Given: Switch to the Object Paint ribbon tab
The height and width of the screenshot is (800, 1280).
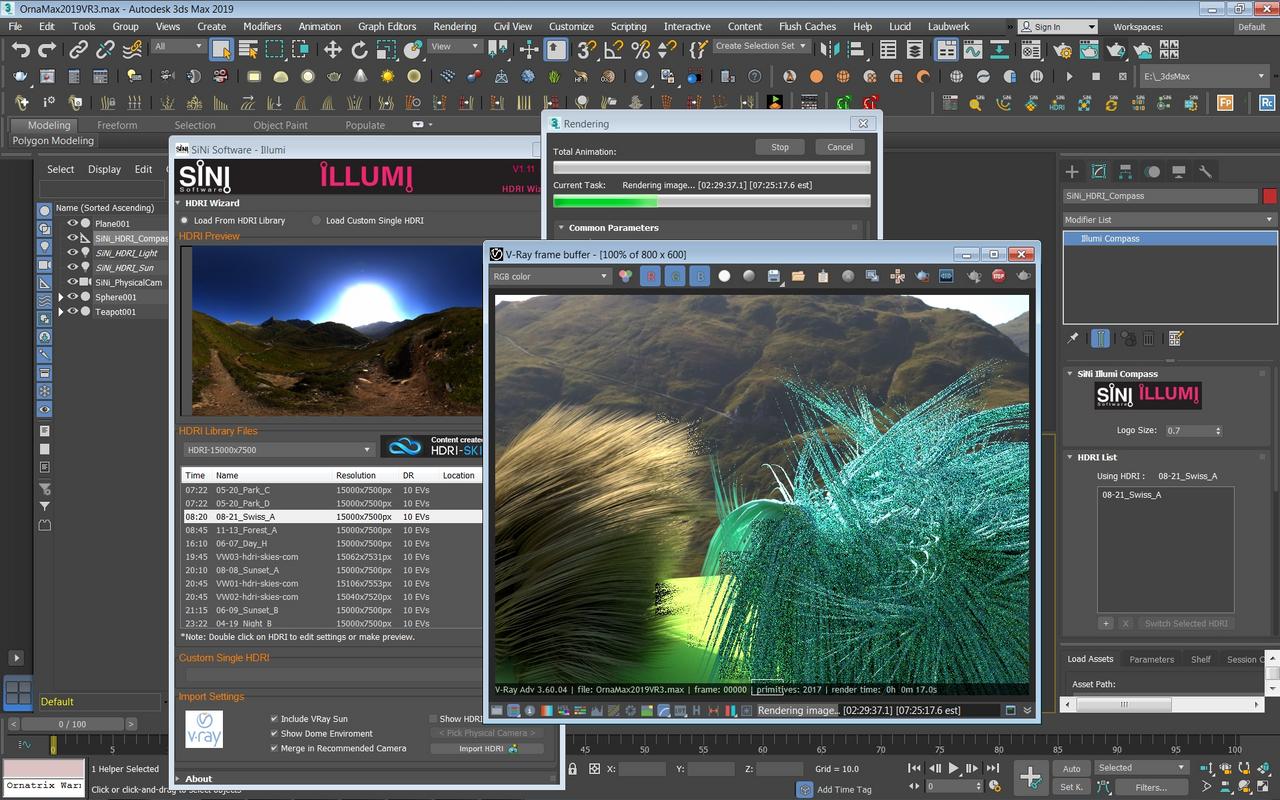Looking at the screenshot, I should coord(281,125).
